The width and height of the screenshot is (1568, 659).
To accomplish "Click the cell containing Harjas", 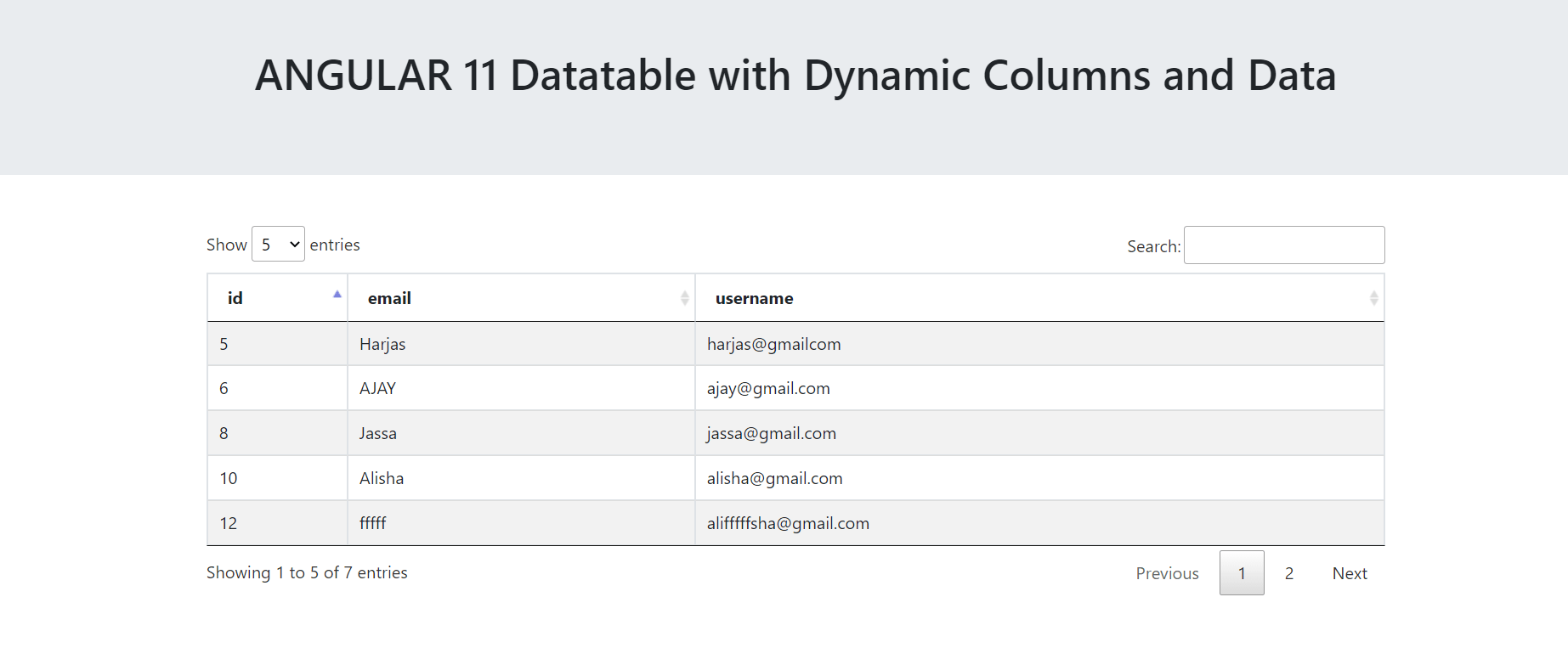I will [521, 344].
